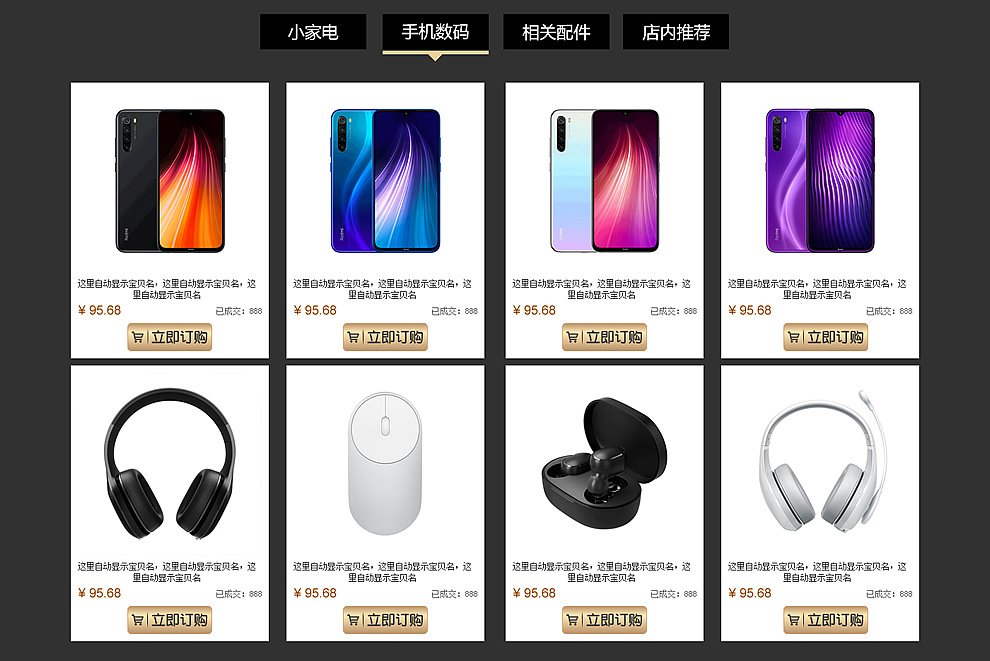This screenshot has width=990, height=661.
Task: Click the cart icon under white mouse
Action: (354, 620)
